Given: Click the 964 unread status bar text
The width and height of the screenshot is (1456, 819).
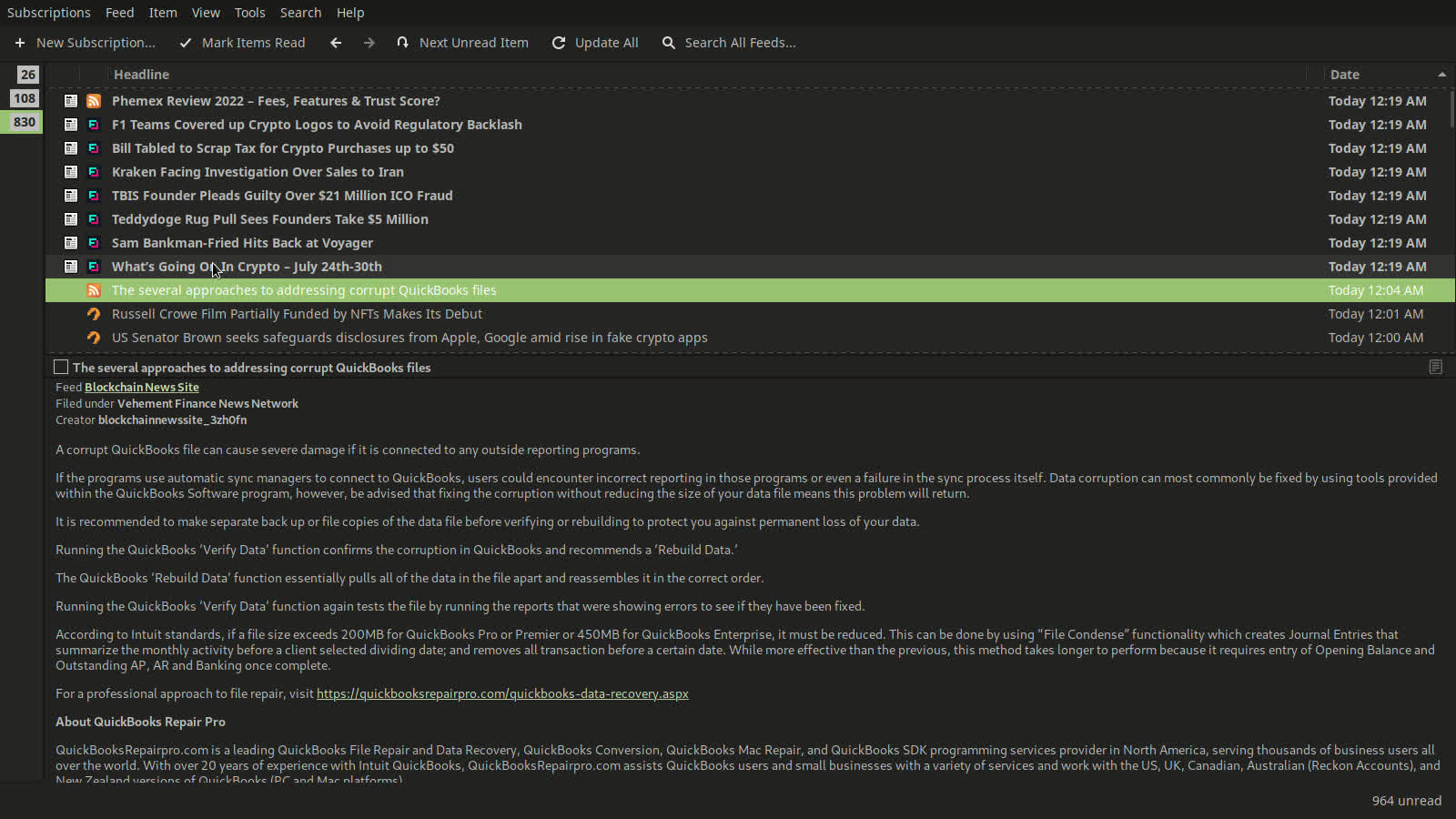Looking at the screenshot, I should 1407,801.
